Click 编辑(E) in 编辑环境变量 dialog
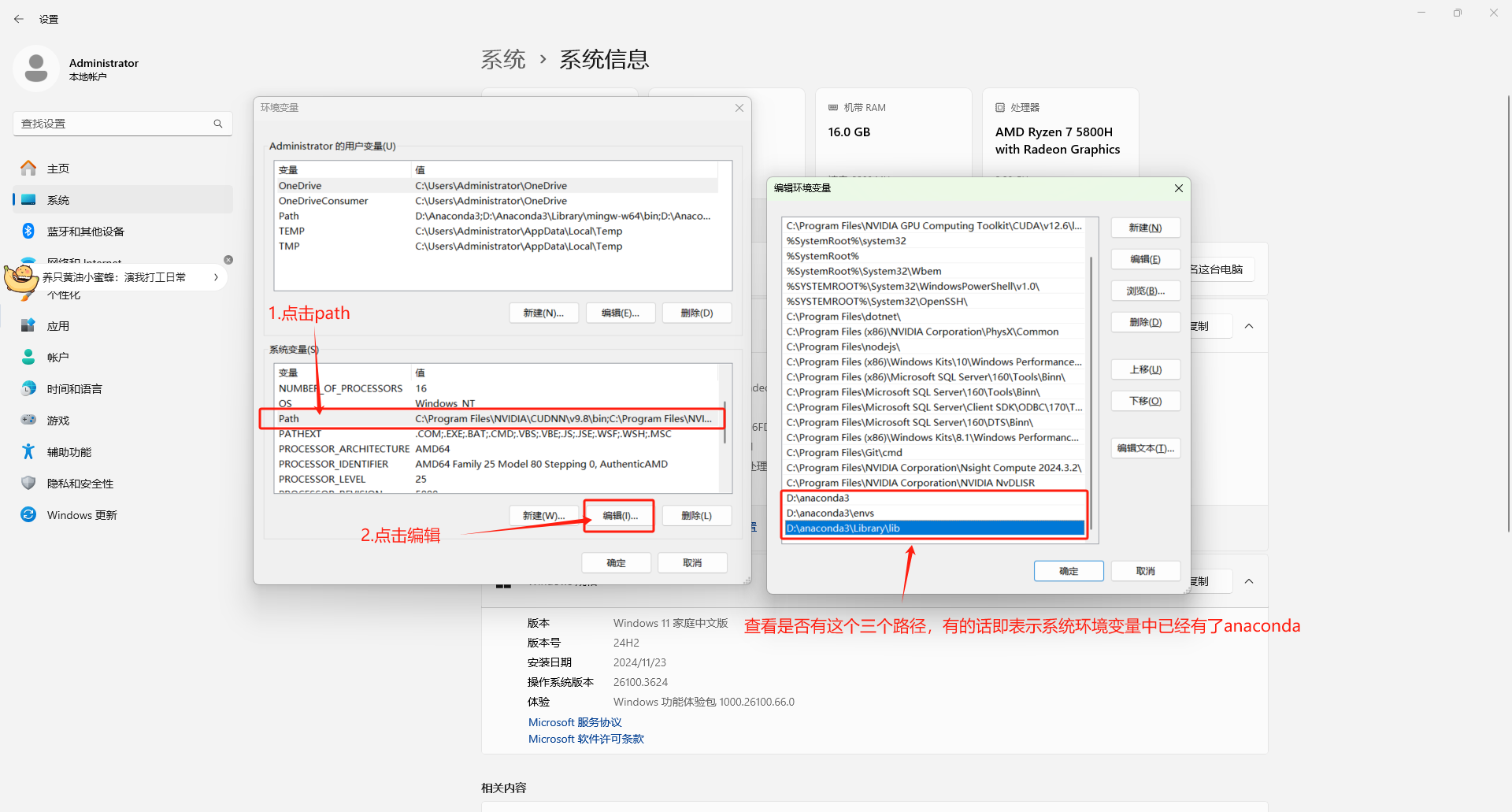 pyautogui.click(x=1146, y=259)
